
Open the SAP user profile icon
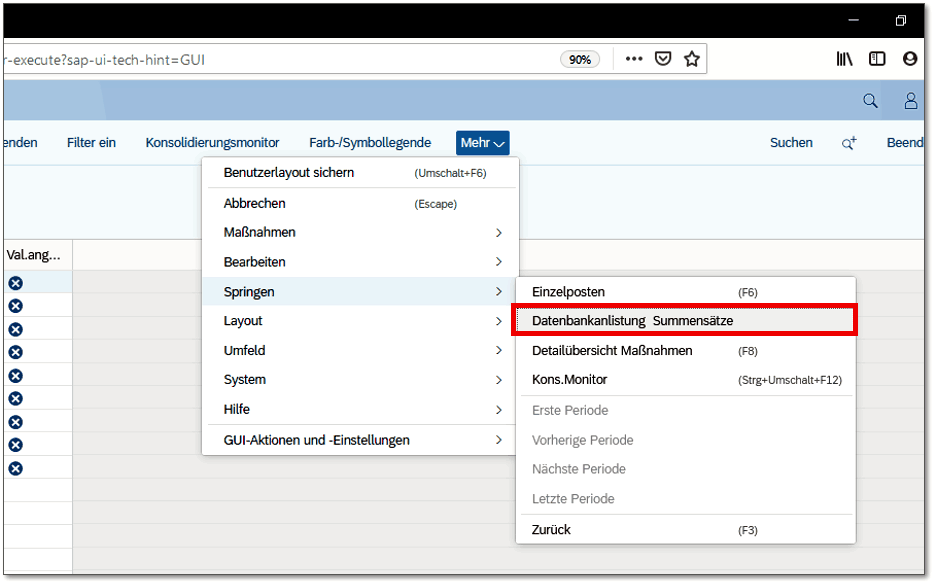point(911,101)
